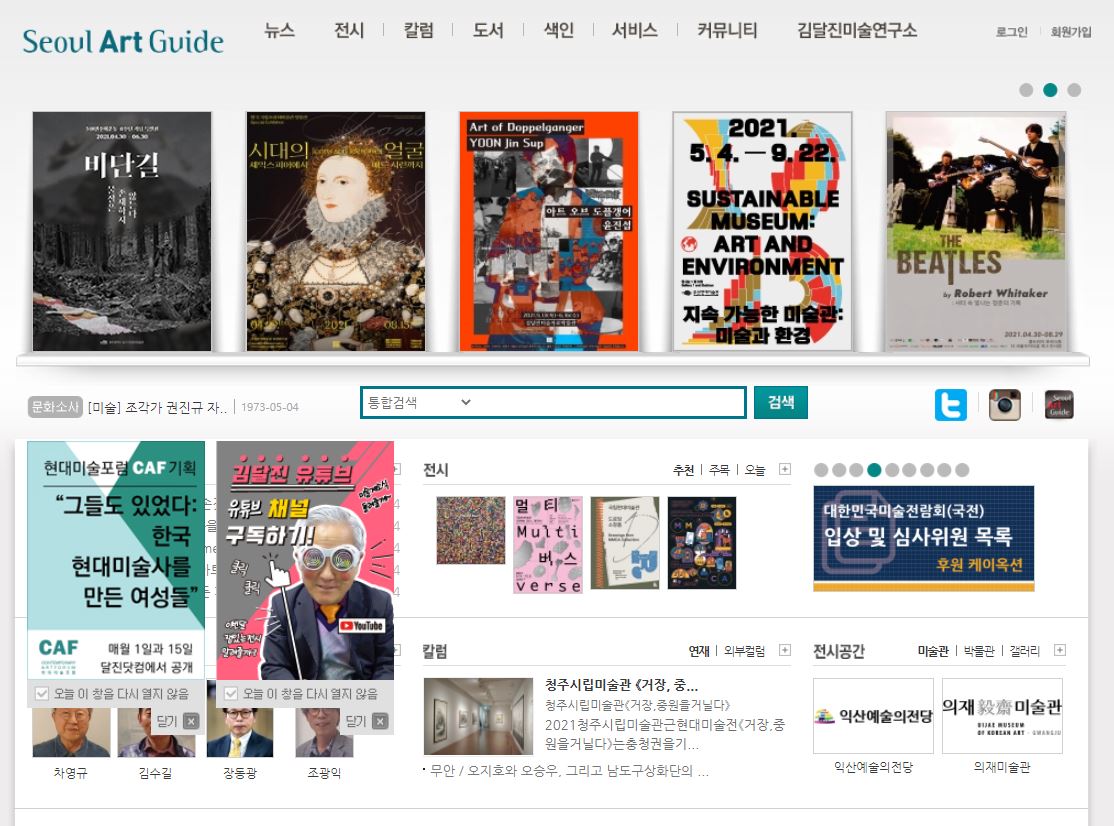Select the second poster carousel dot
This screenshot has width=1114, height=826.
click(x=1050, y=90)
